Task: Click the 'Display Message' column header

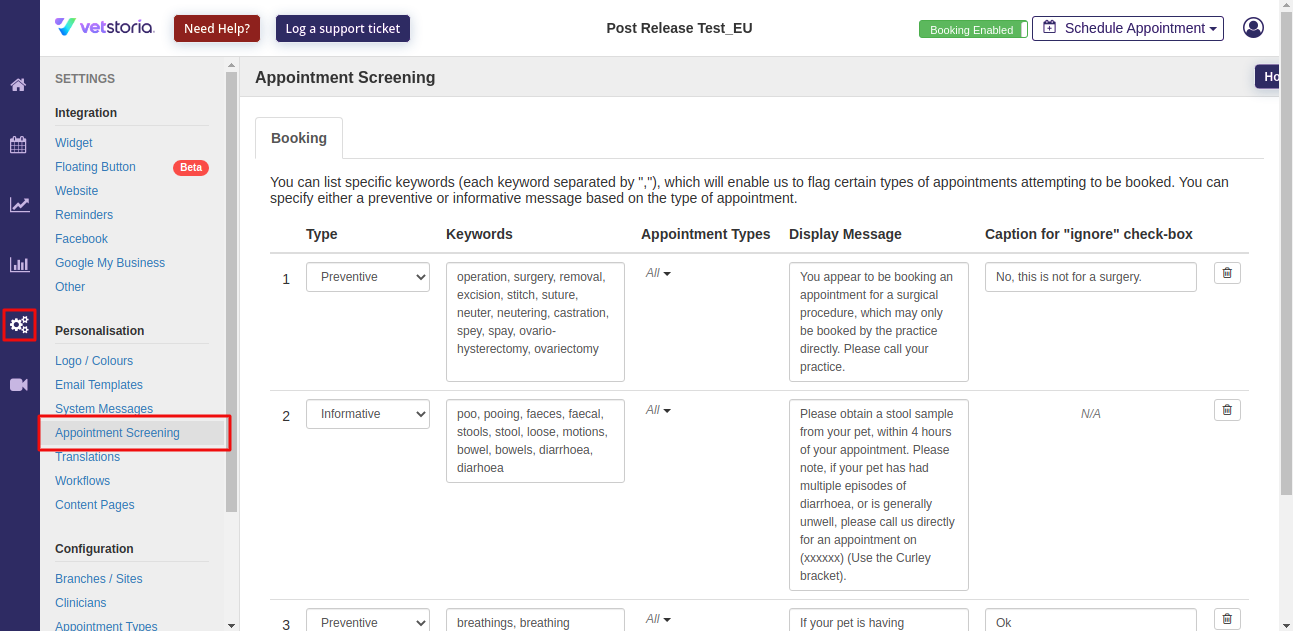Action: click(x=845, y=234)
